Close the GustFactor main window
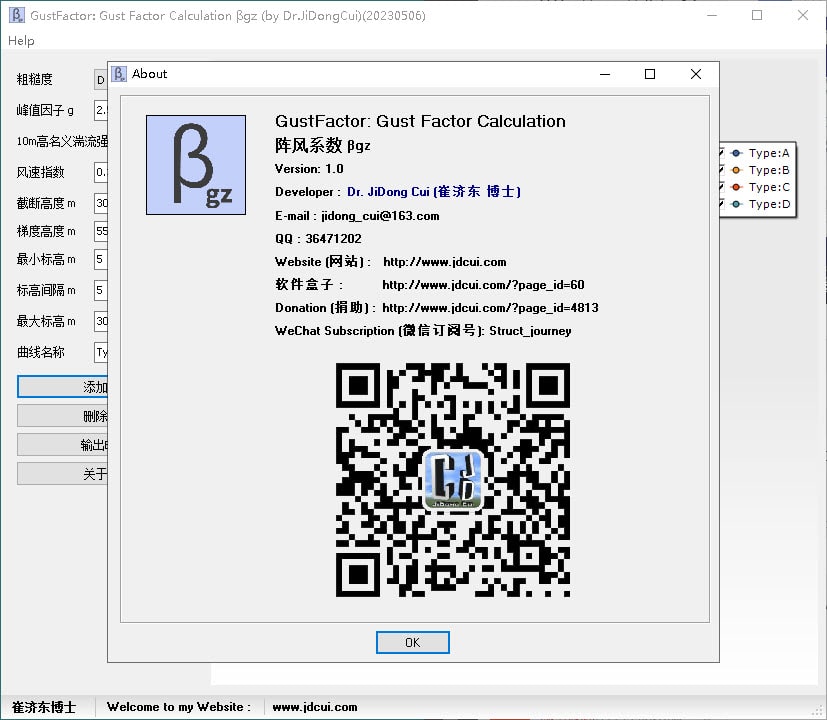The height and width of the screenshot is (720, 827). point(803,15)
